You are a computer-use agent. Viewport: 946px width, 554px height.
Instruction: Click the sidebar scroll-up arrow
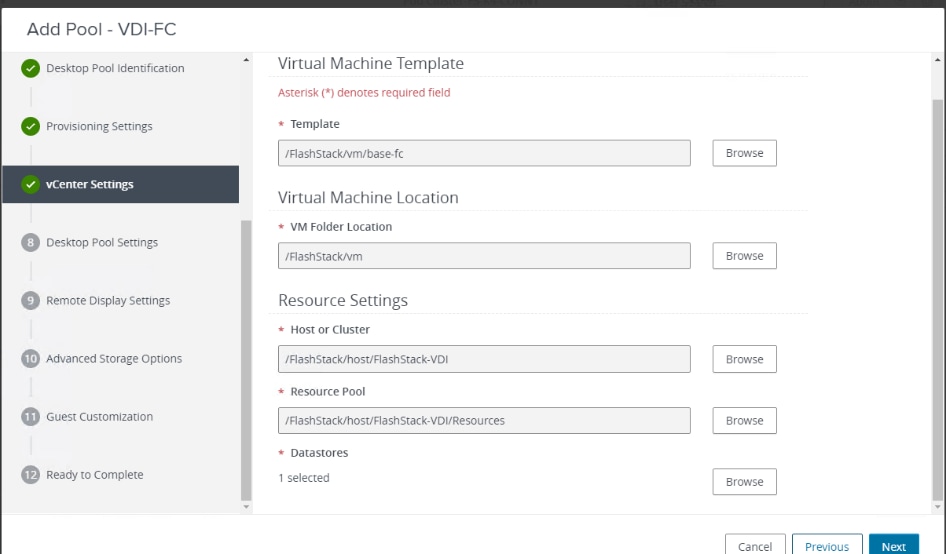coord(247,62)
